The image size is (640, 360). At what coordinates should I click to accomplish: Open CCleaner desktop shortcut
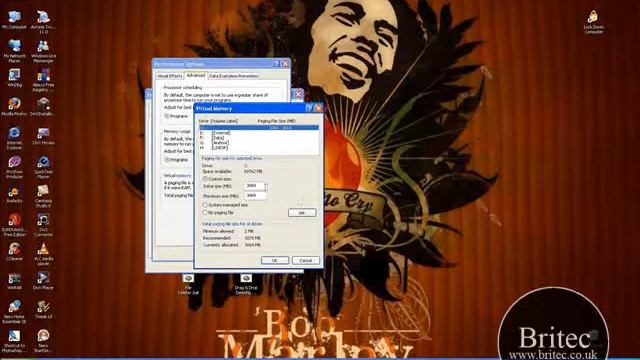click(x=14, y=251)
